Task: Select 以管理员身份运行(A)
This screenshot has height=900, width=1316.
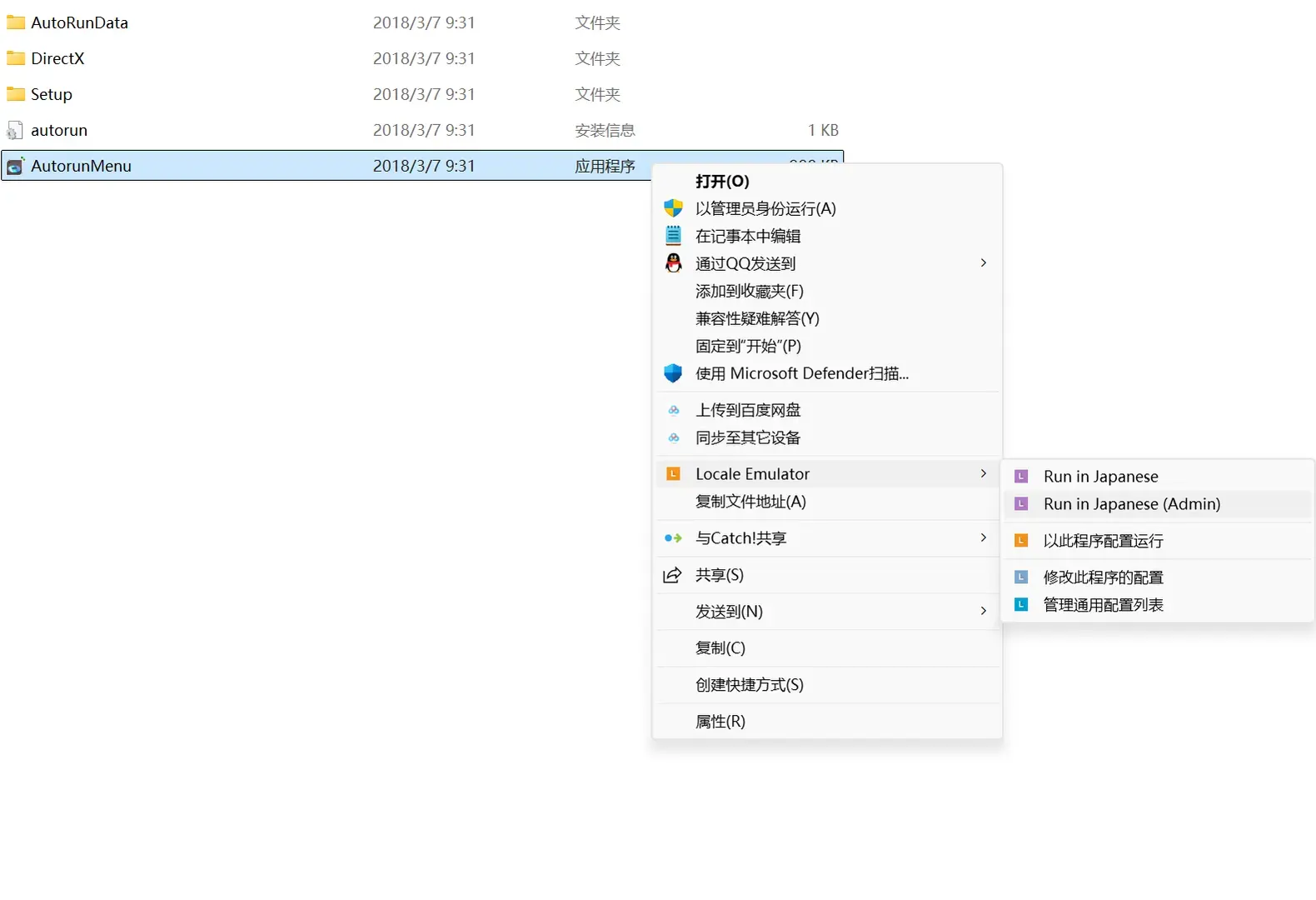Action: 827,208
